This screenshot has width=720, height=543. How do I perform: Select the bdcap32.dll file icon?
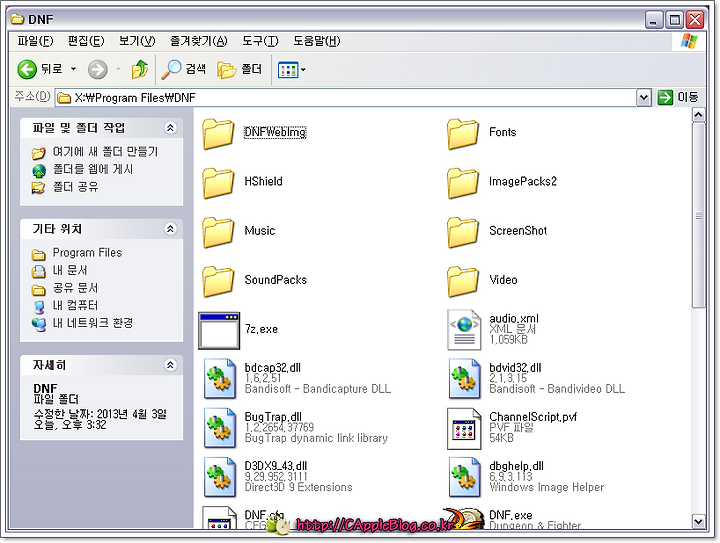[220, 379]
